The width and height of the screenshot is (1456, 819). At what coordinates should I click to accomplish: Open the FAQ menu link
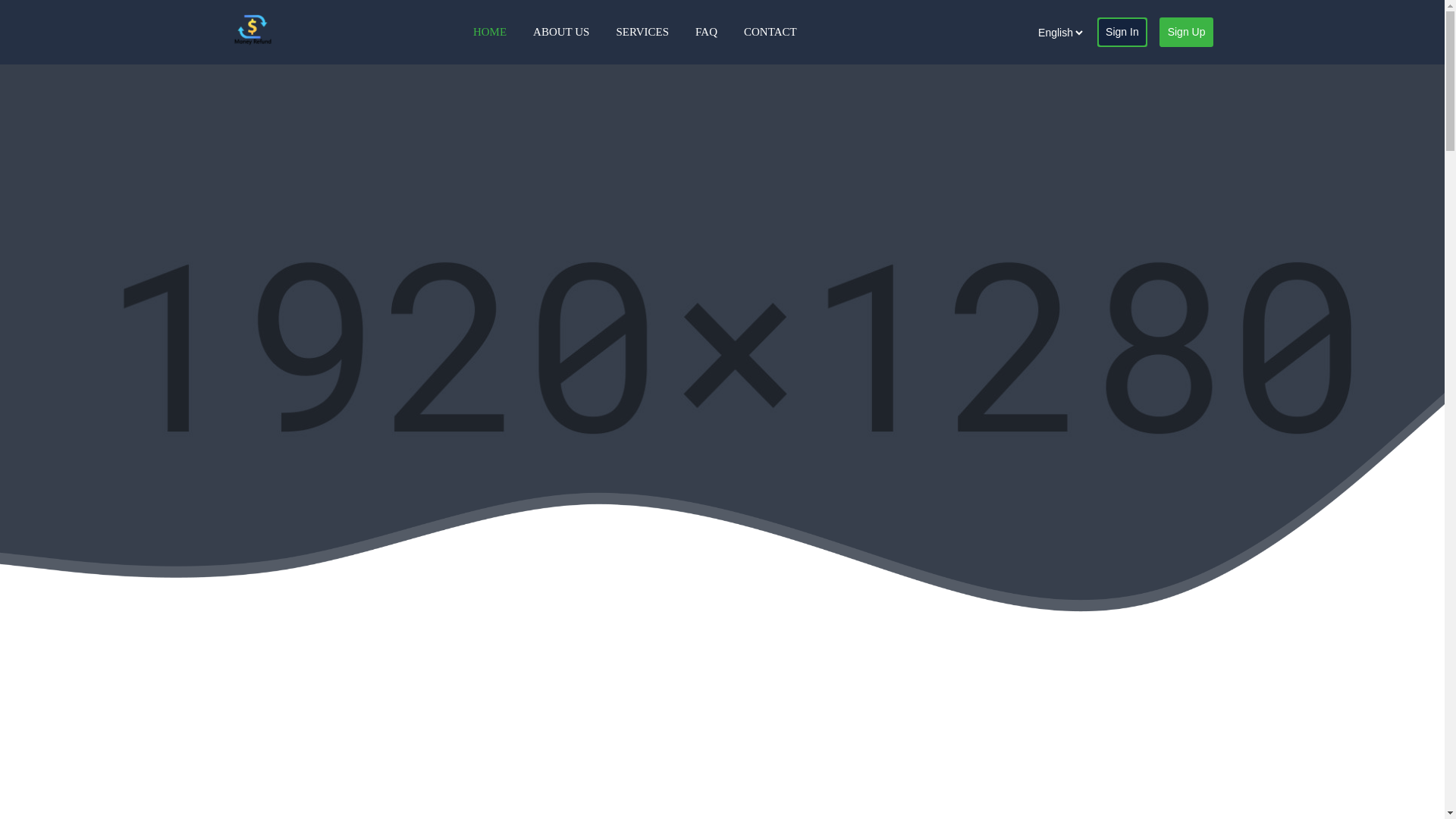pos(705,32)
